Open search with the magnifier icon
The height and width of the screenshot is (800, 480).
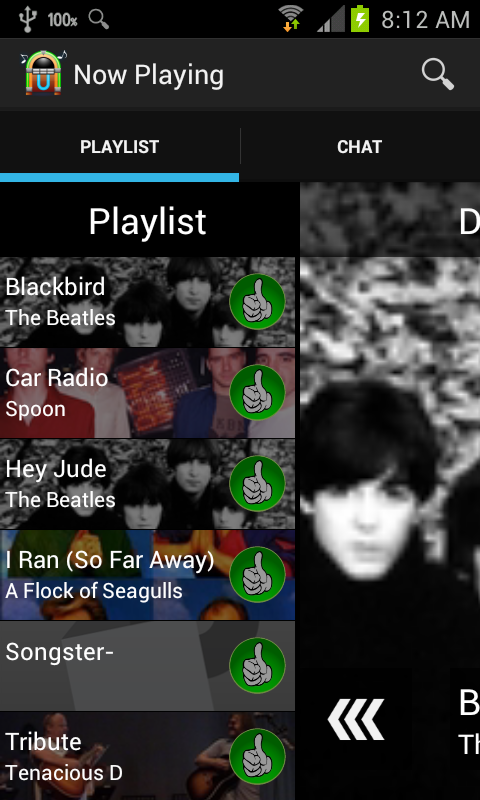[438, 74]
